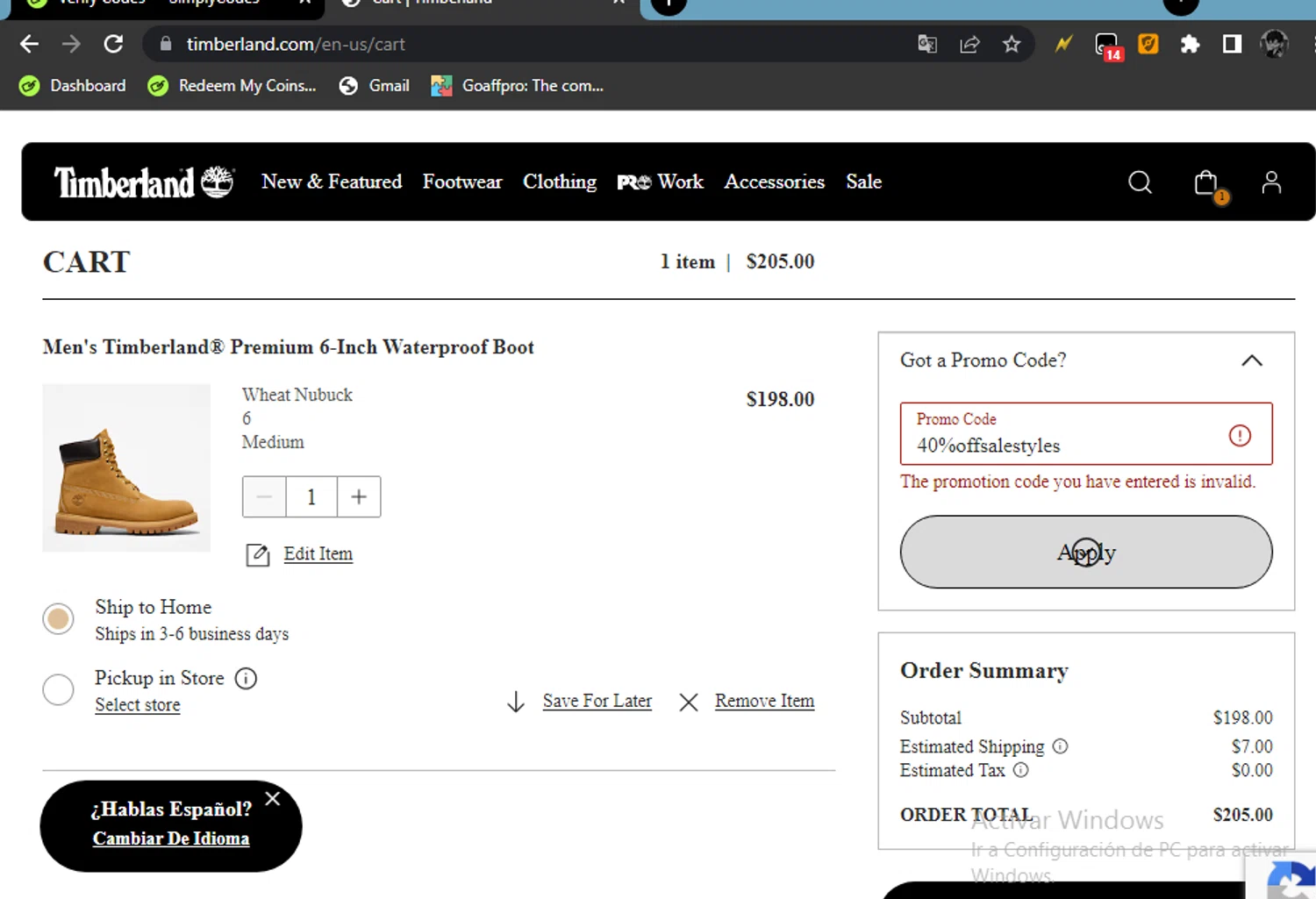Open the account profile icon
The width and height of the screenshot is (1316, 899).
pyautogui.click(x=1271, y=182)
